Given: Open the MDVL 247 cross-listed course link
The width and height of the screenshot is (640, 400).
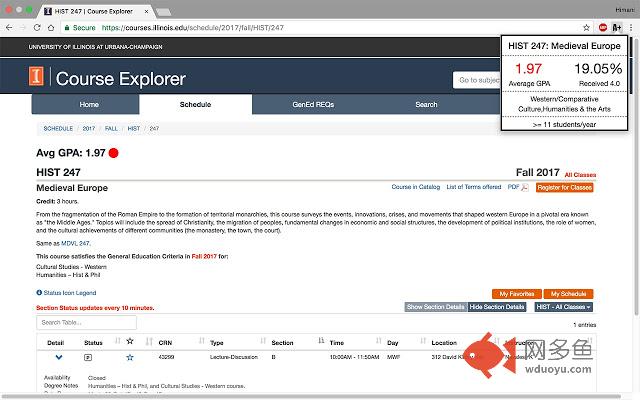Looking at the screenshot, I should (x=75, y=243).
